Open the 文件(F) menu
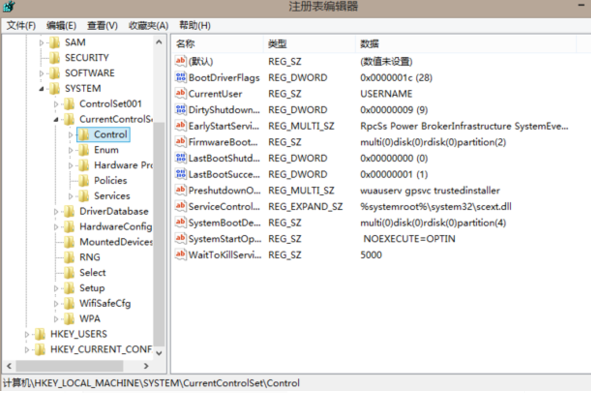The height and width of the screenshot is (394, 591). pyautogui.click(x=21, y=26)
